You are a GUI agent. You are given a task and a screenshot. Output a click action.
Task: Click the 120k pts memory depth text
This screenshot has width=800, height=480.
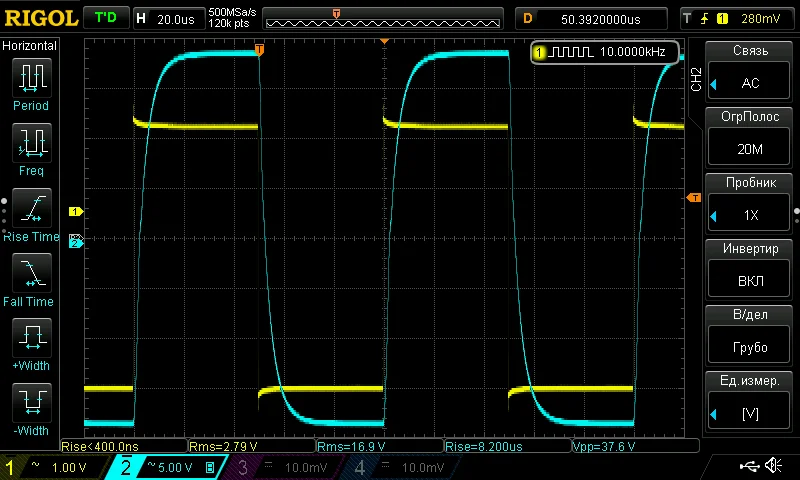pos(229,23)
